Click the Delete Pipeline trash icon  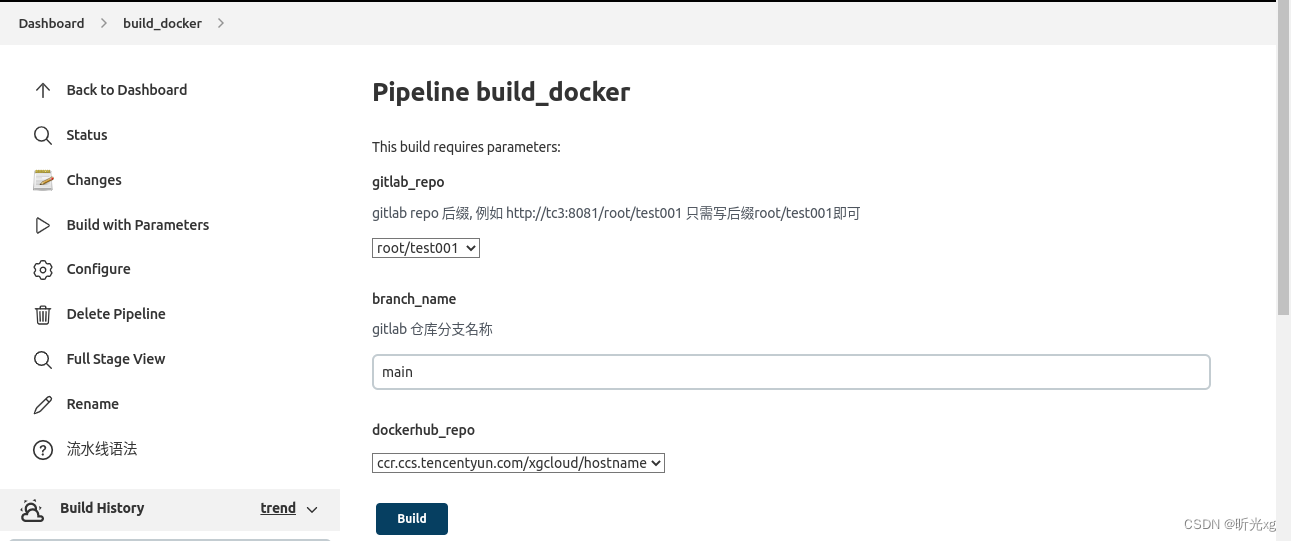pos(43,314)
